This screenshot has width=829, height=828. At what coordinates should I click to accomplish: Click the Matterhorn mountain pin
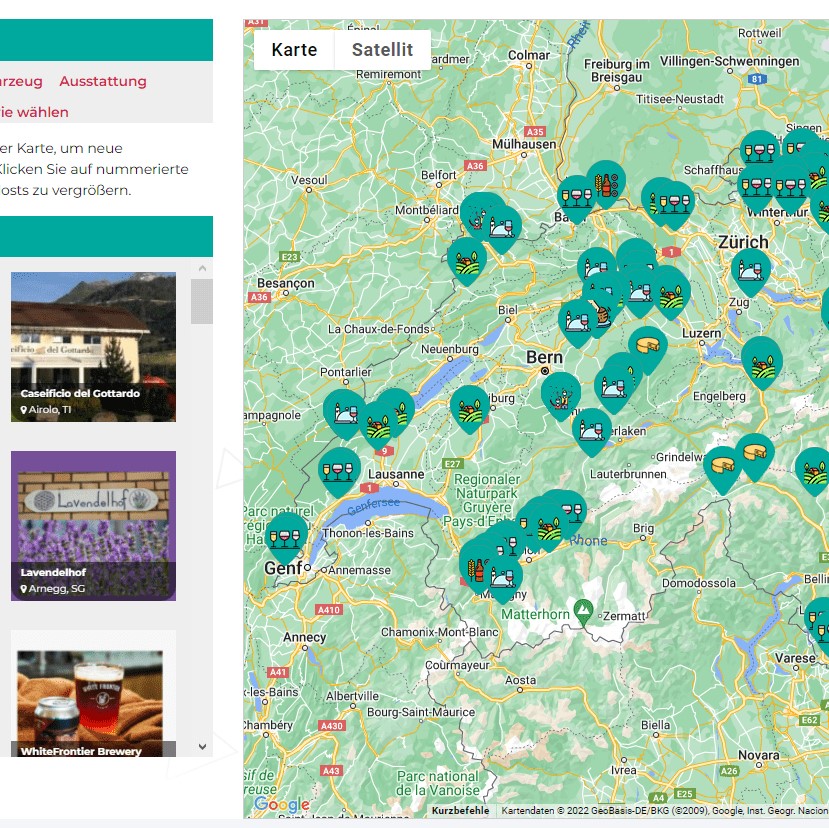[x=583, y=612]
